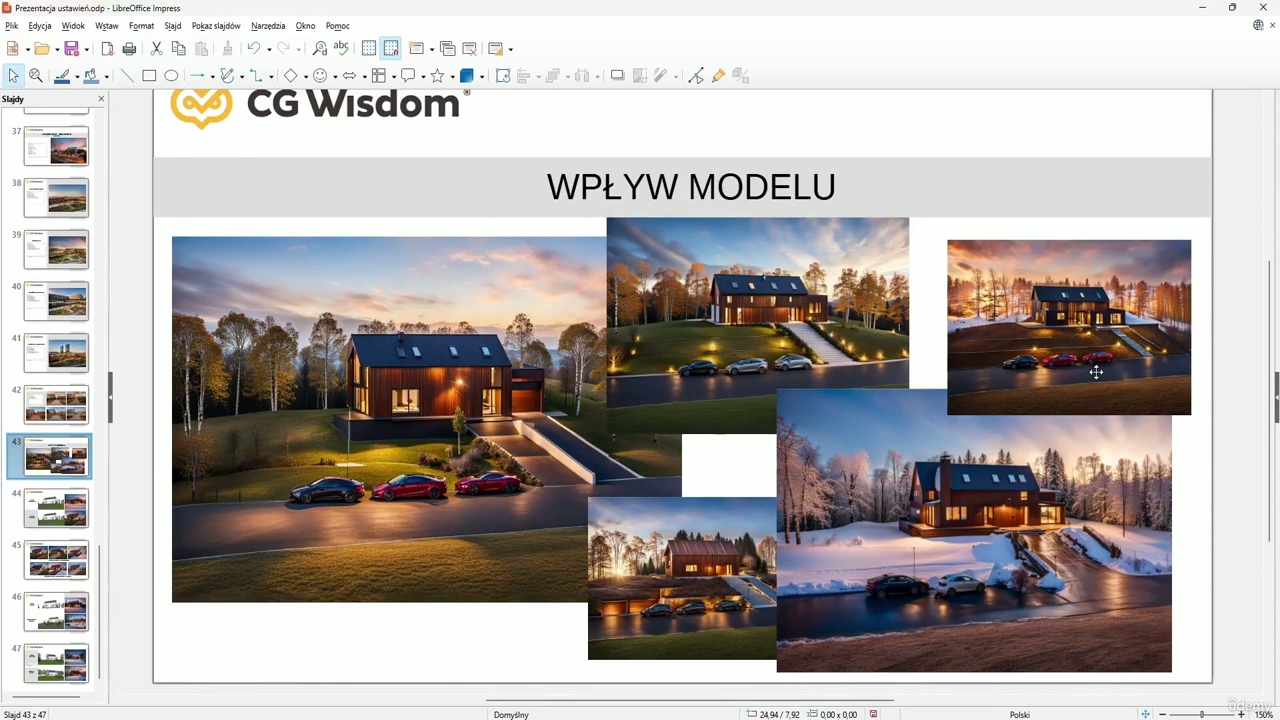Screen dimensions: 1280x720
Task: Click the Cut scissors icon
Action: [156, 49]
